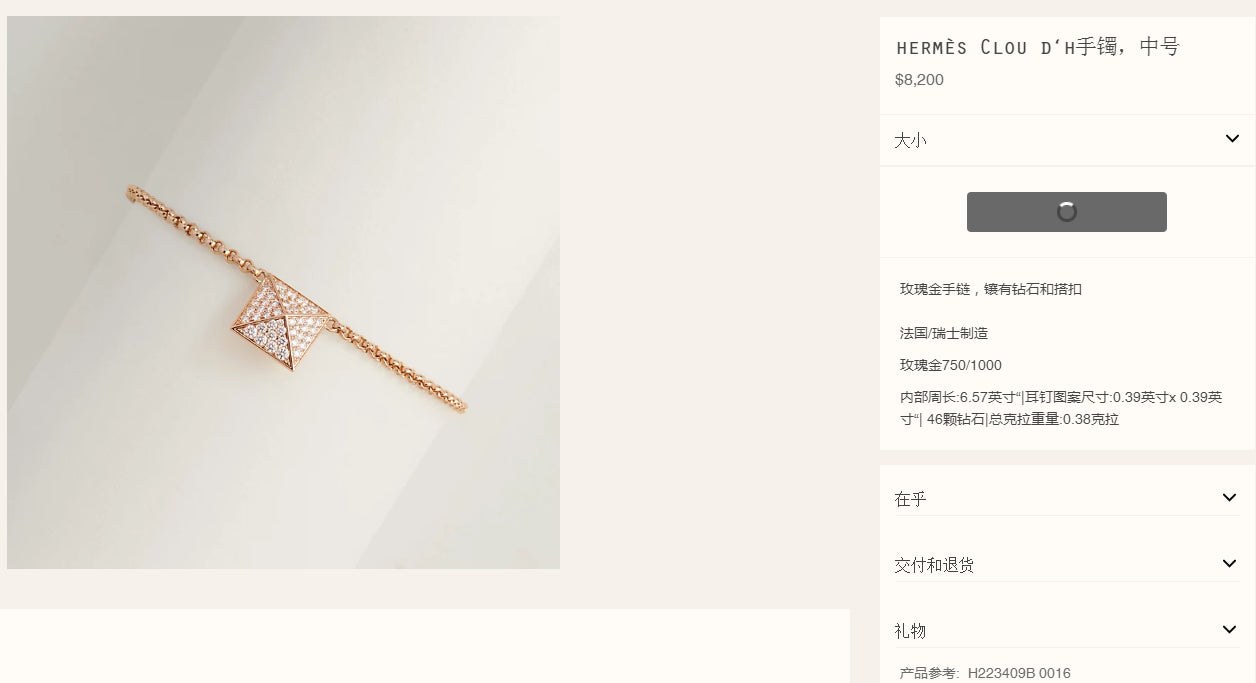Expand the 大小 size chevron arrow
This screenshot has width=1256, height=683.
pos(1232,139)
